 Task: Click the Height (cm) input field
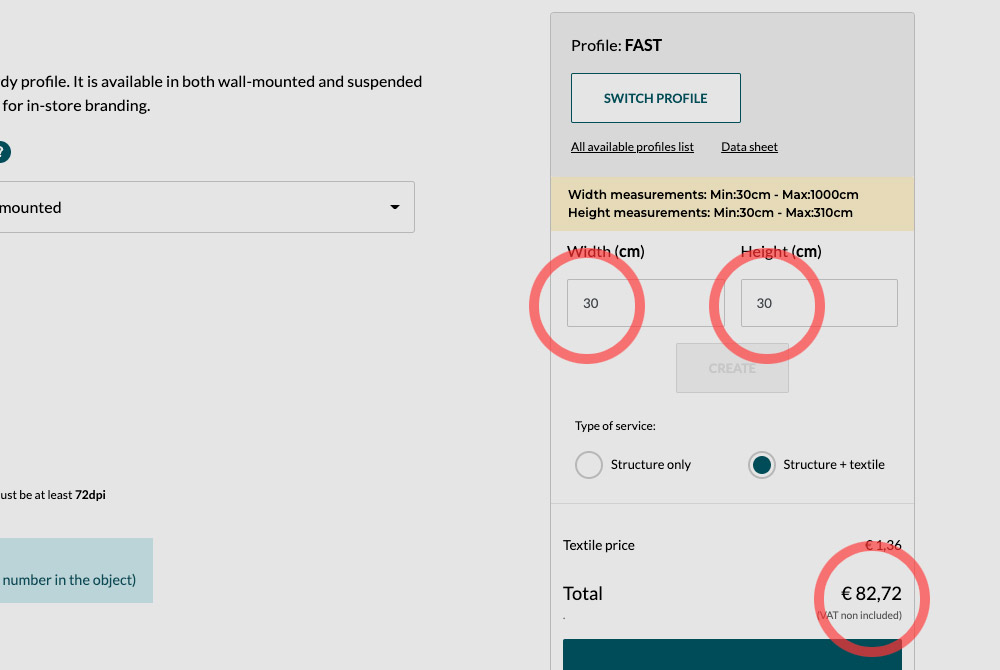point(819,303)
